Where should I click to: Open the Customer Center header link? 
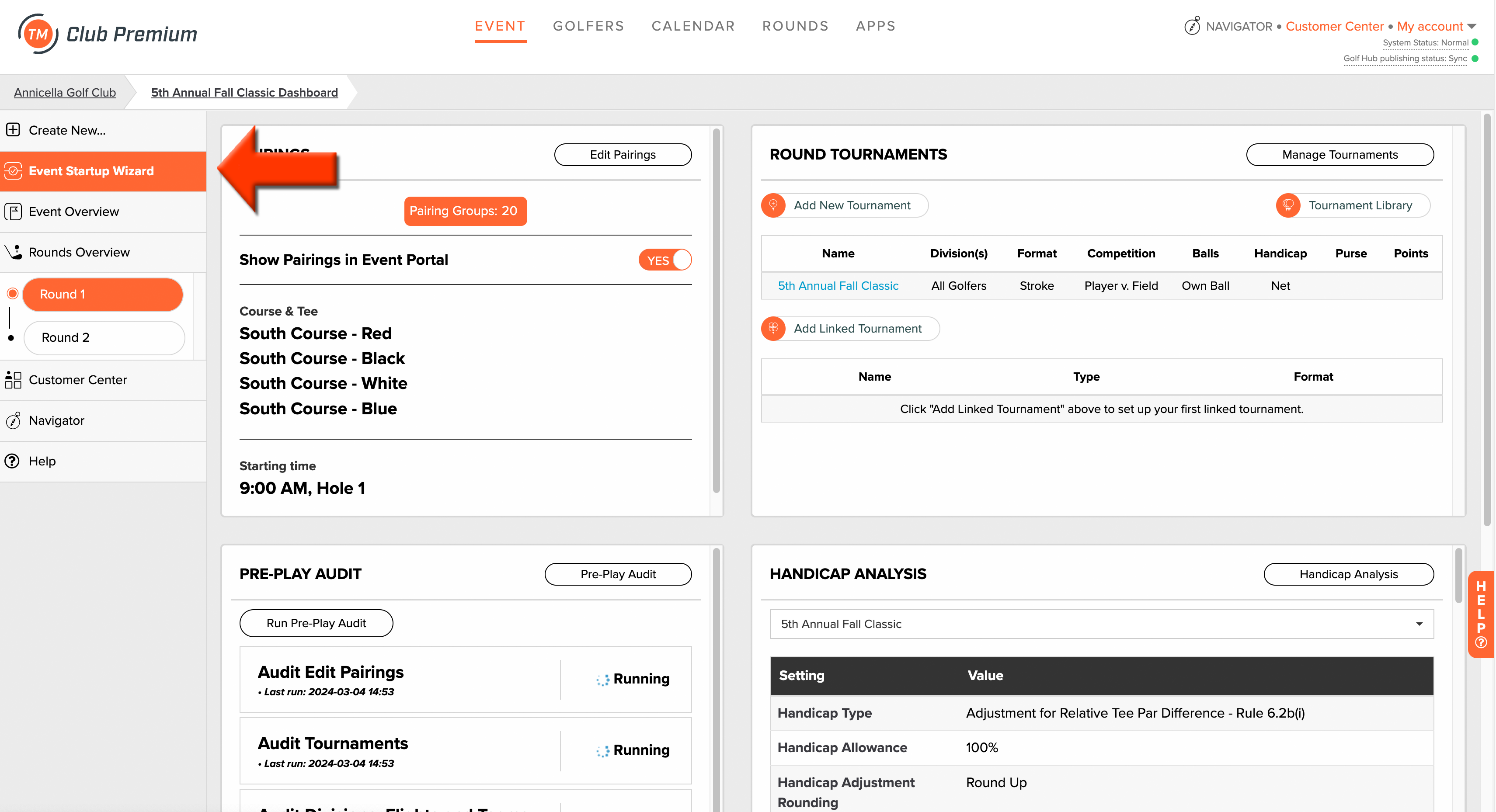1334,26
